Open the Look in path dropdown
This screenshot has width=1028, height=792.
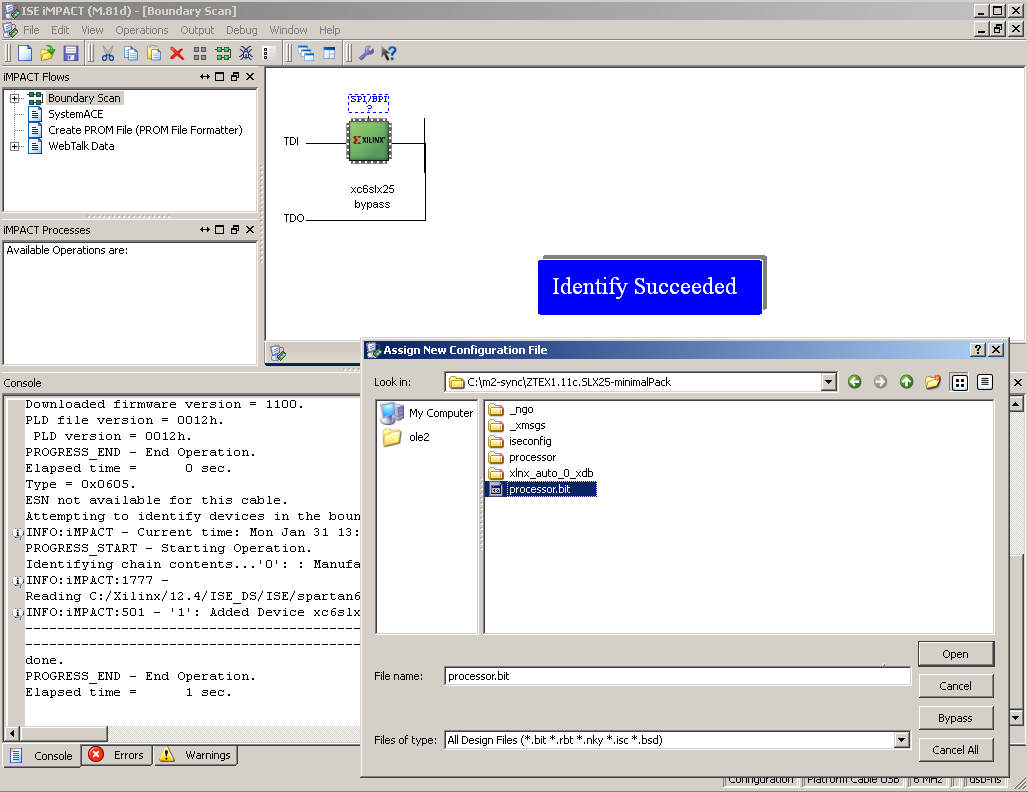pos(828,382)
